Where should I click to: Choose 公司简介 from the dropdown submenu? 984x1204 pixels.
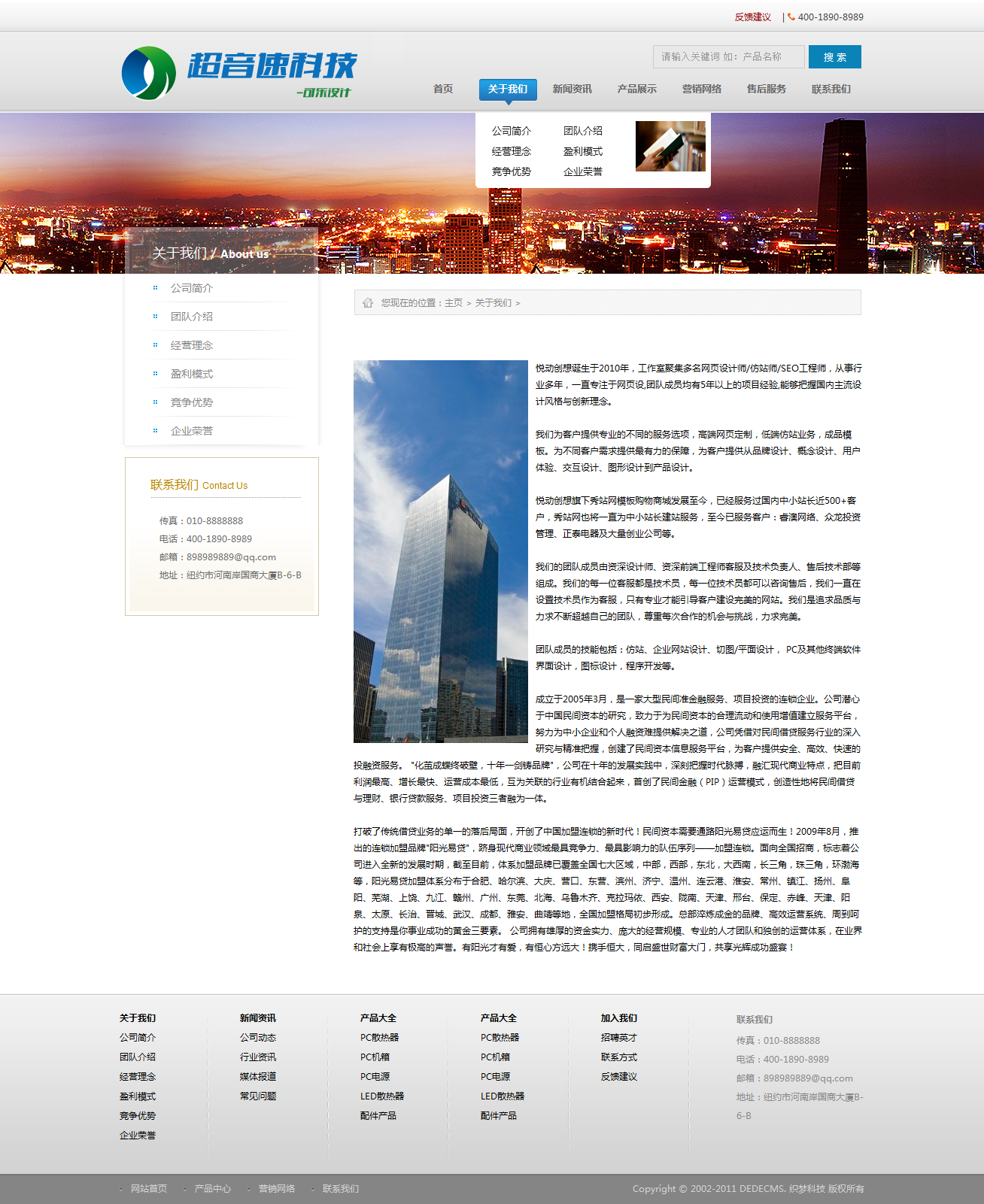(512, 131)
